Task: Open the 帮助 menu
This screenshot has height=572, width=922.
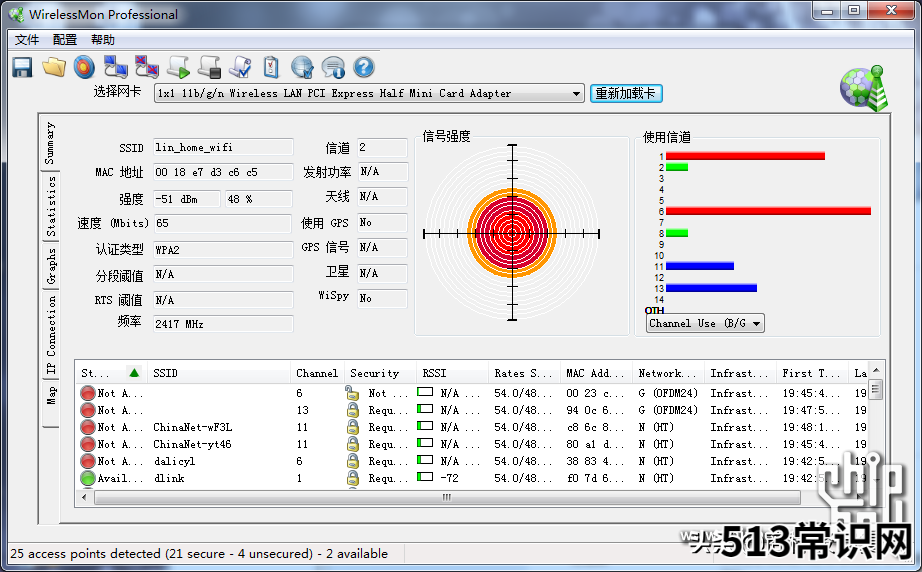Action: [103, 39]
